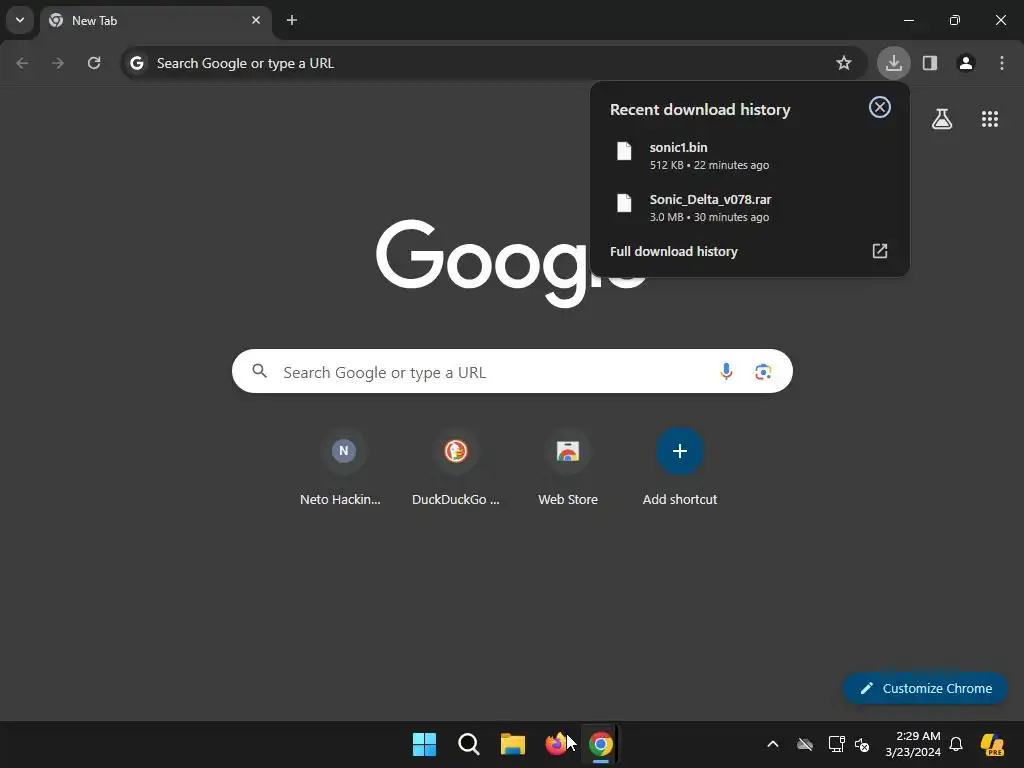1024x768 pixels.
Task: Click the open-in-new-tab download history icon
Action: click(880, 251)
